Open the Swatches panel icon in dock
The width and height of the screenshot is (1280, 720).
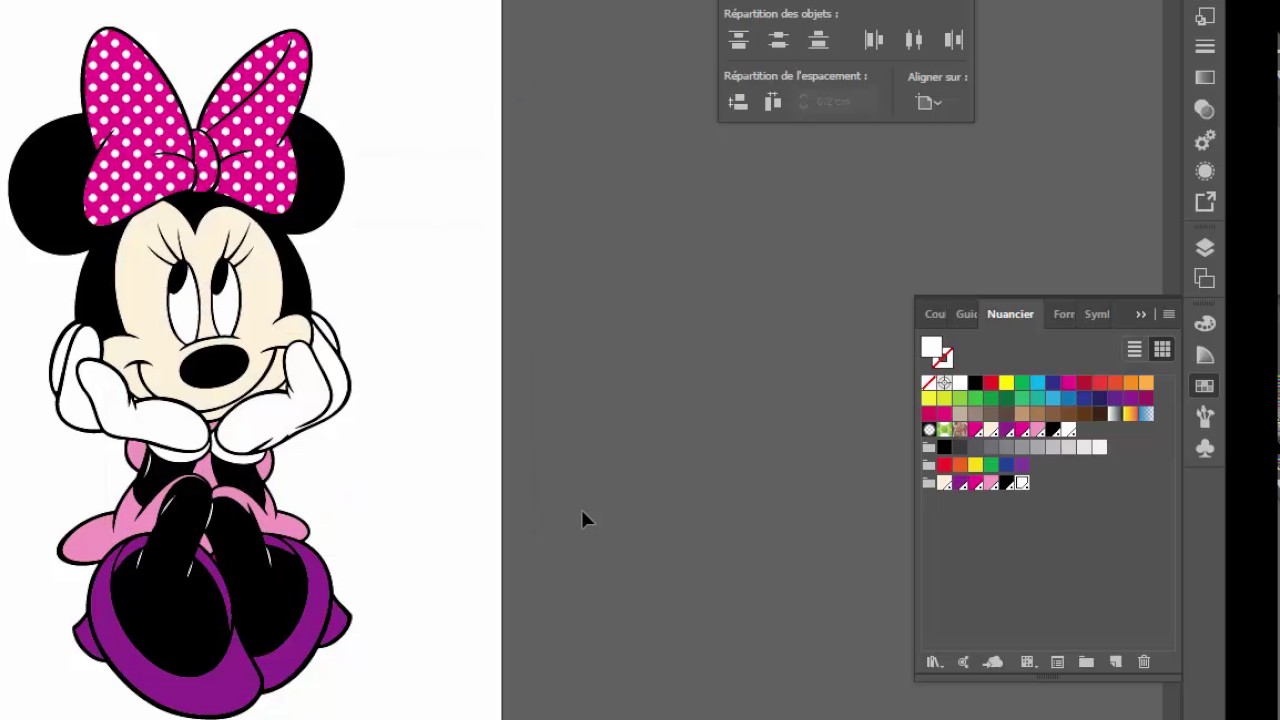point(1205,386)
